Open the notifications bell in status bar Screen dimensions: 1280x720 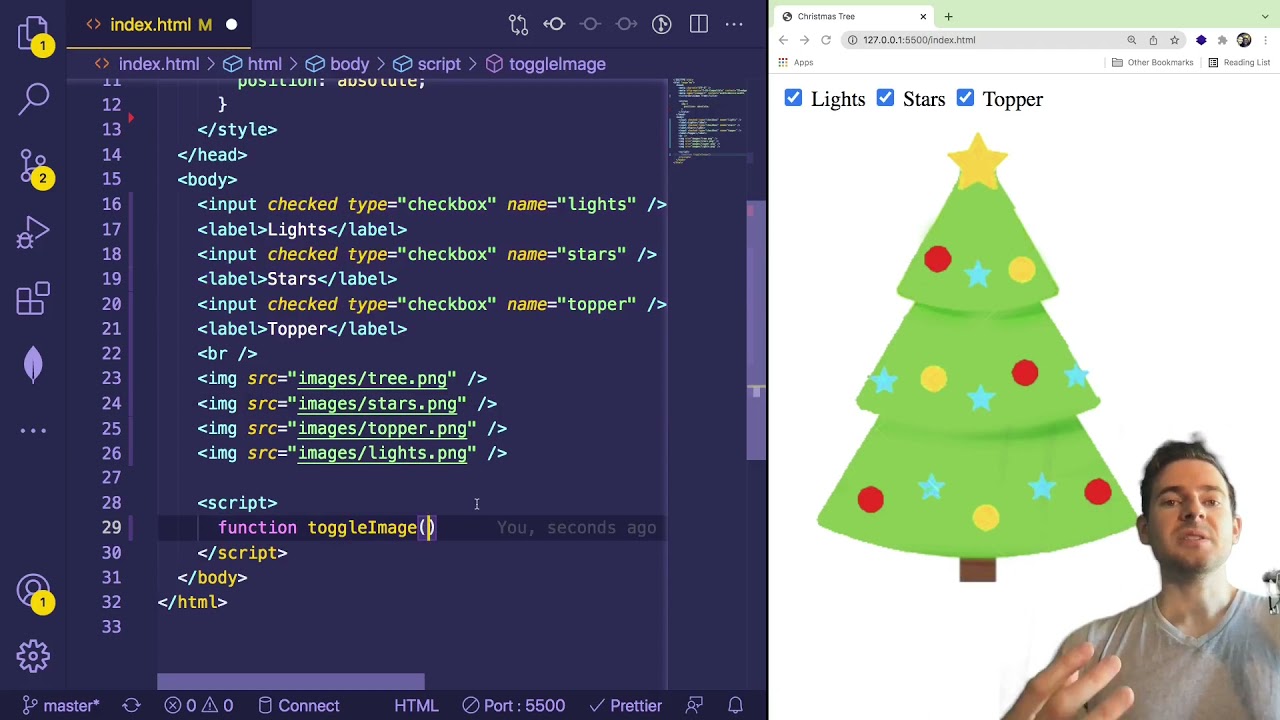(x=735, y=706)
